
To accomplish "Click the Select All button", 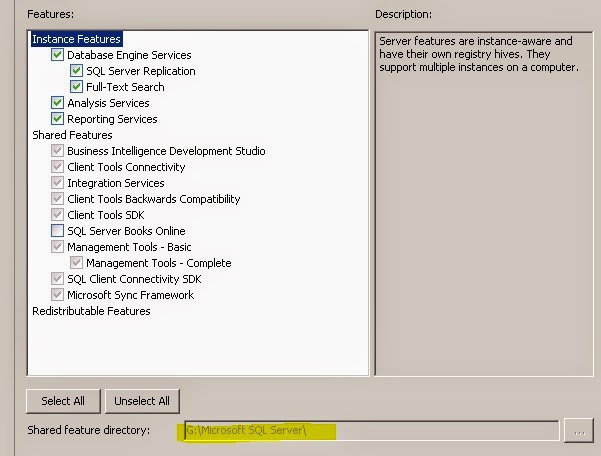I will 63,401.
